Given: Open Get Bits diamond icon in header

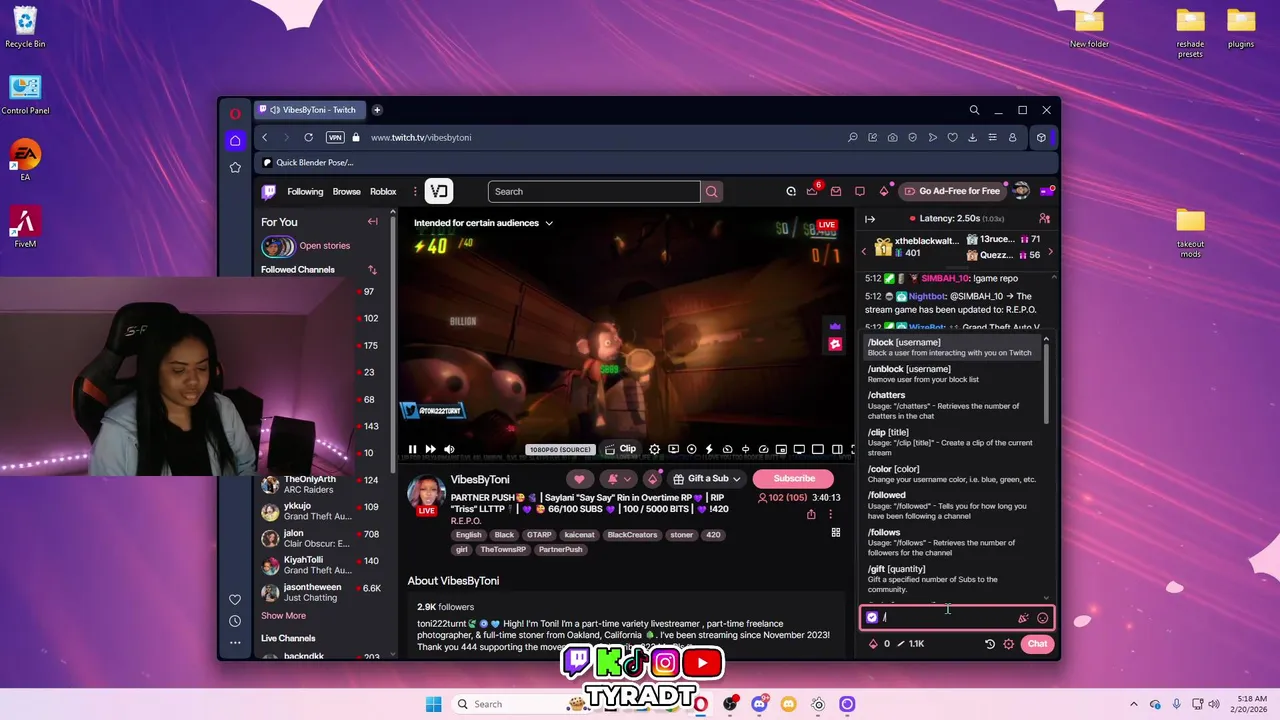Looking at the screenshot, I should (884, 192).
